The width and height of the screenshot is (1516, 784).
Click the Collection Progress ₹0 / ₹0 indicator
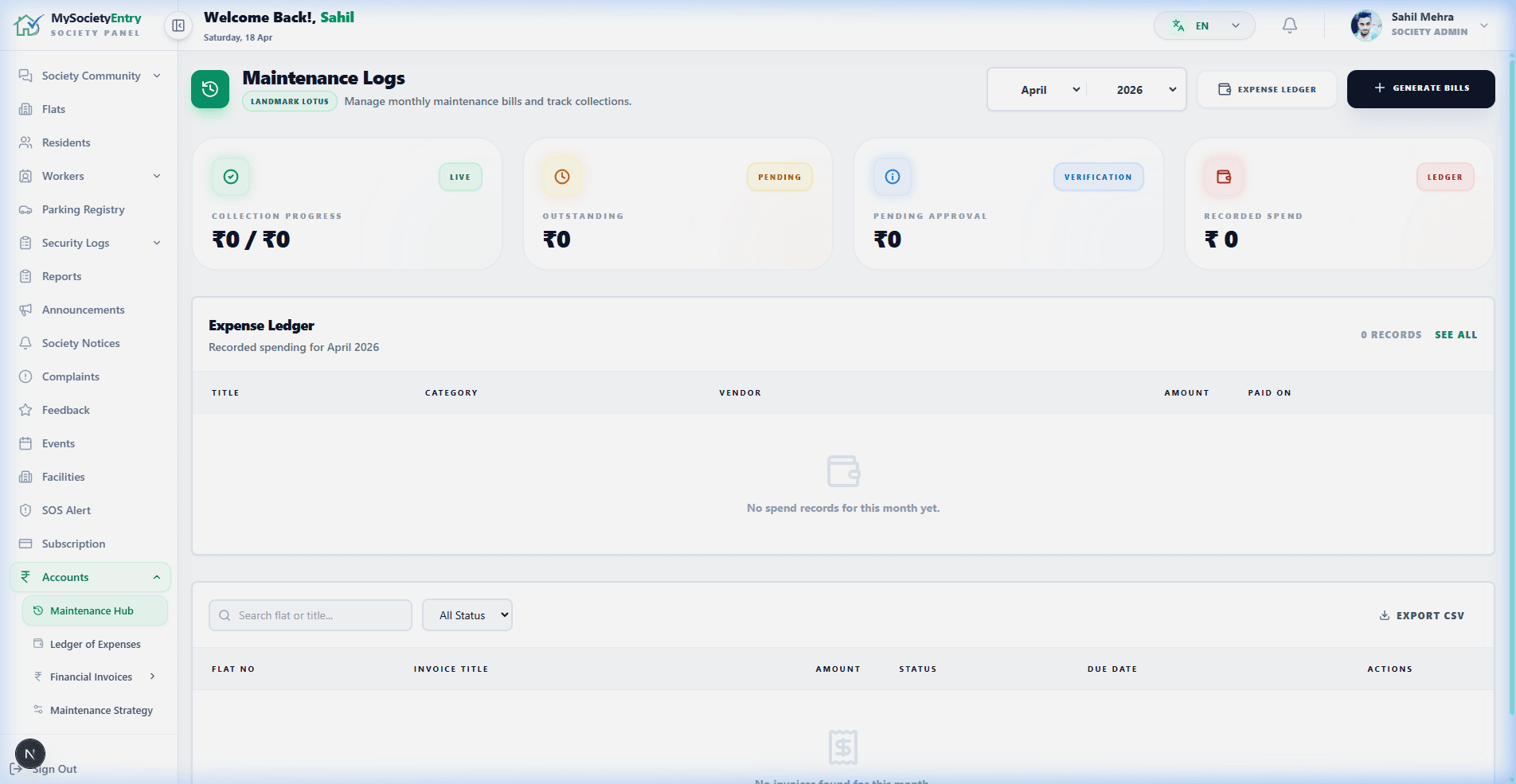[250, 239]
